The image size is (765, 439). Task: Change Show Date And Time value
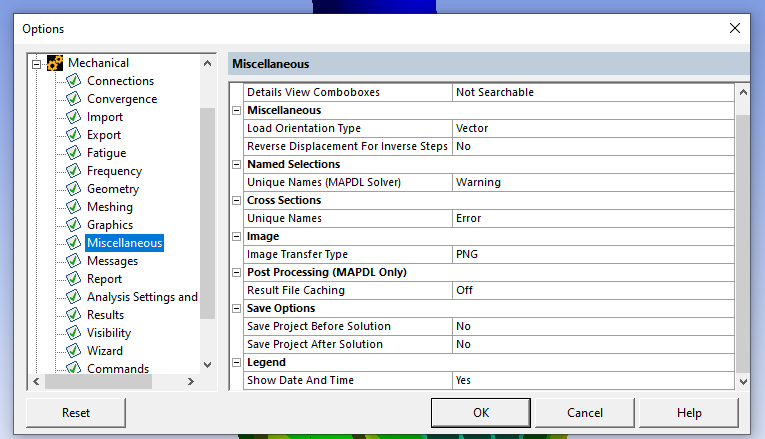click(593, 380)
